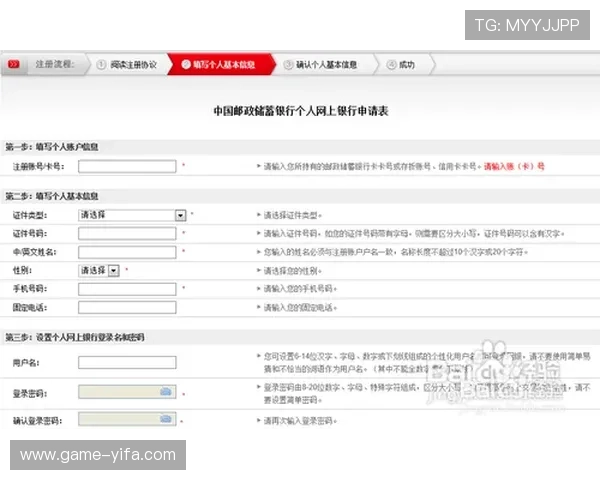Image resolution: width=600 pixels, height=480 pixels.
Task: Click the hint 请输入您的手机号码
Action: (300, 289)
